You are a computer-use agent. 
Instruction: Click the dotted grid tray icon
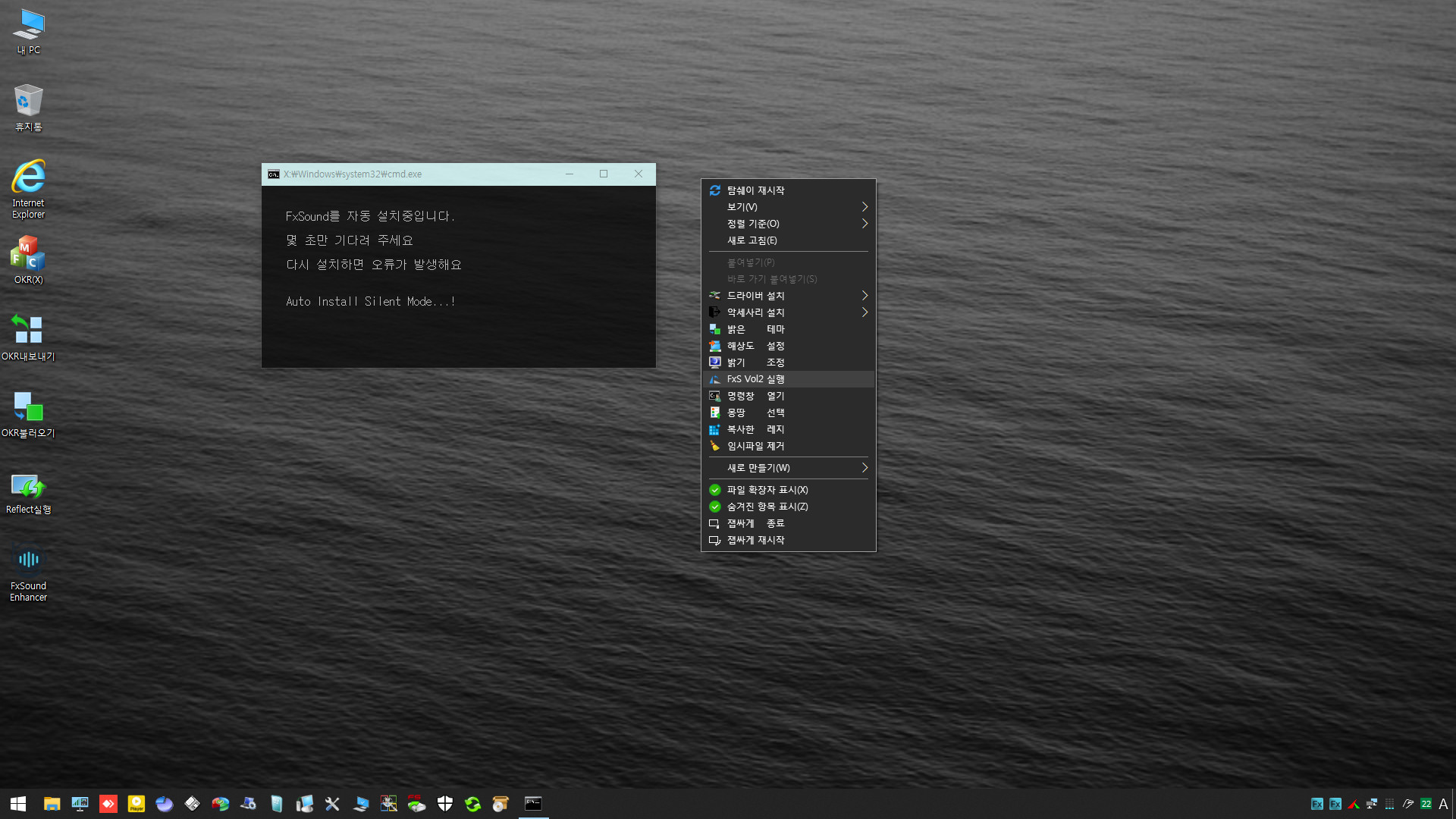(1390, 804)
